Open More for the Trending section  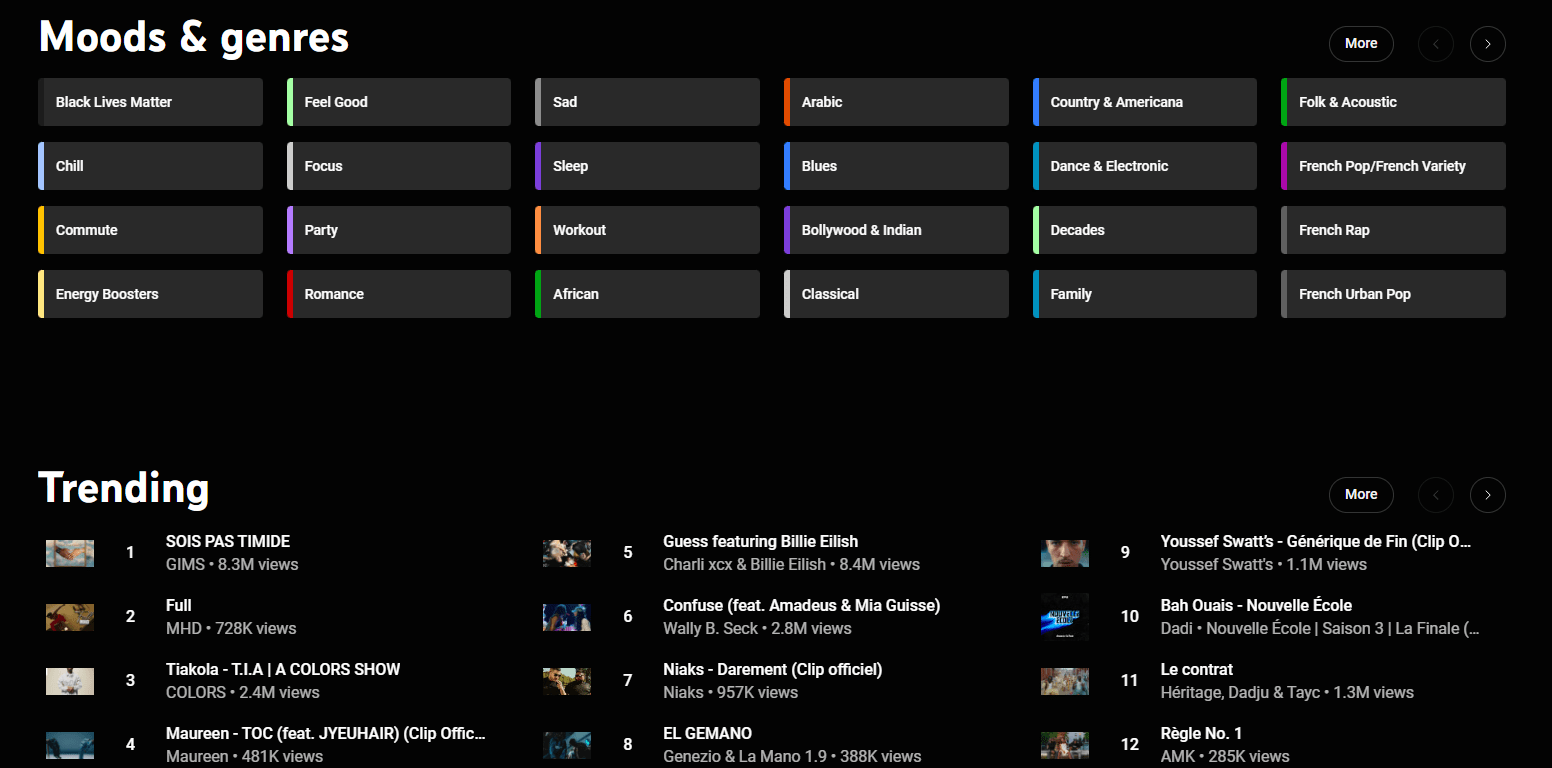point(1361,495)
